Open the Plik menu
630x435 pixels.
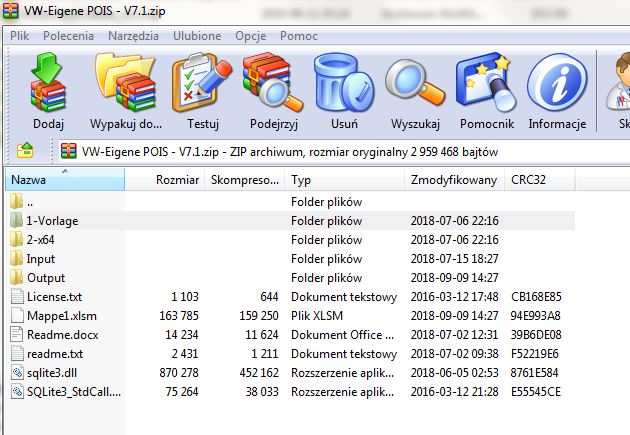coord(19,36)
